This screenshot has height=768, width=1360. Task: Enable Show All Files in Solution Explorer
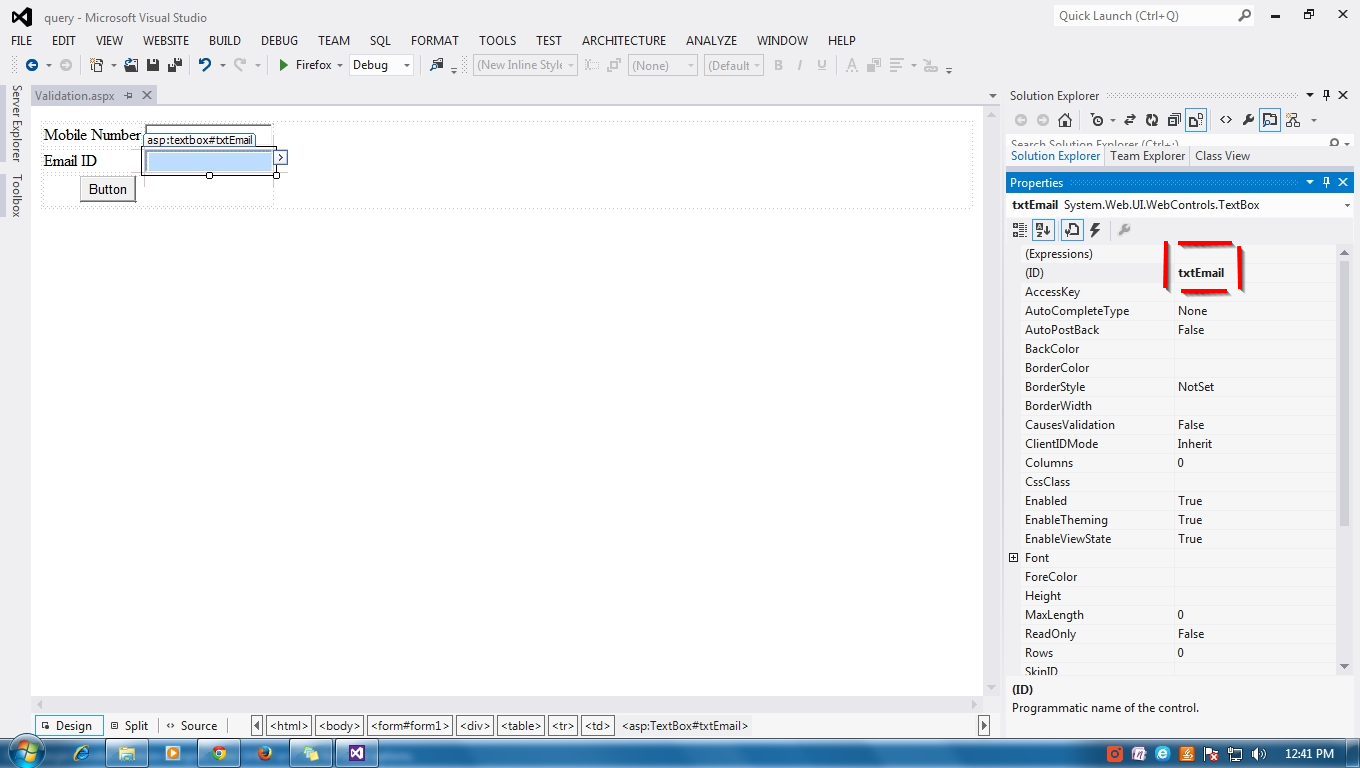(x=1197, y=119)
